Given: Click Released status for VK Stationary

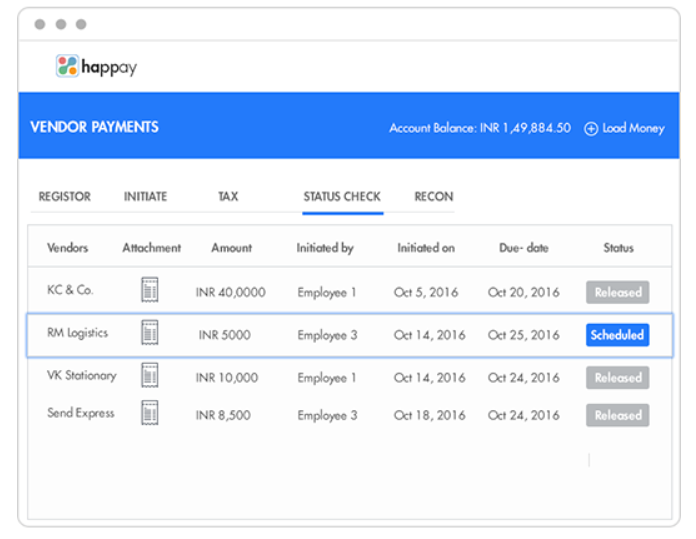Looking at the screenshot, I should 617,378.
